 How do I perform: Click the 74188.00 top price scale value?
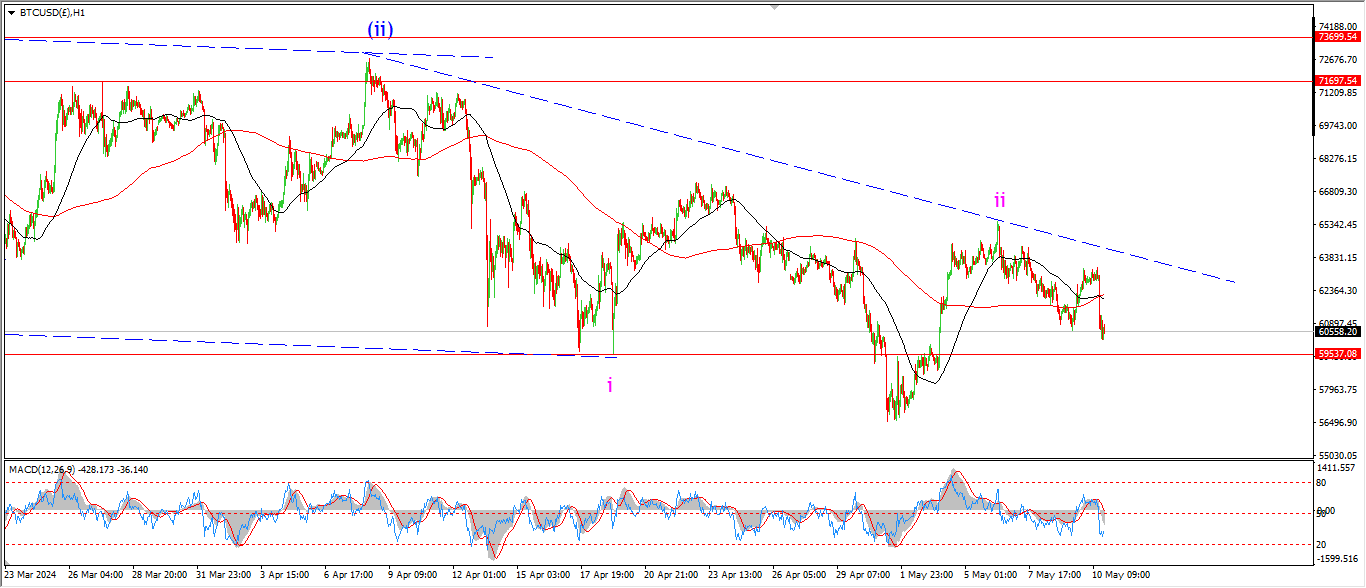tap(1339, 27)
